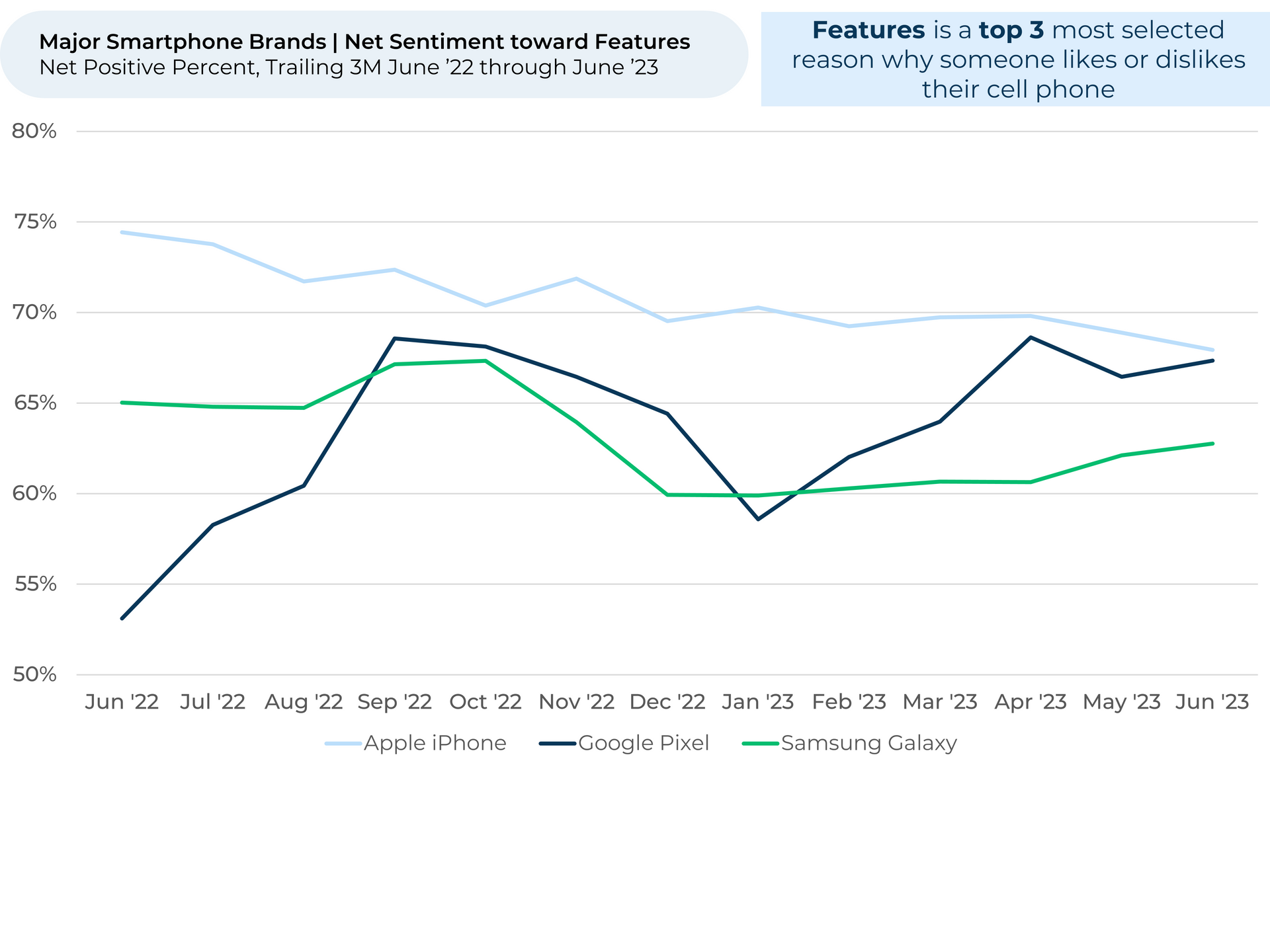Click the Feb '23 x-axis label
The image size is (1270, 952).
tap(849, 701)
